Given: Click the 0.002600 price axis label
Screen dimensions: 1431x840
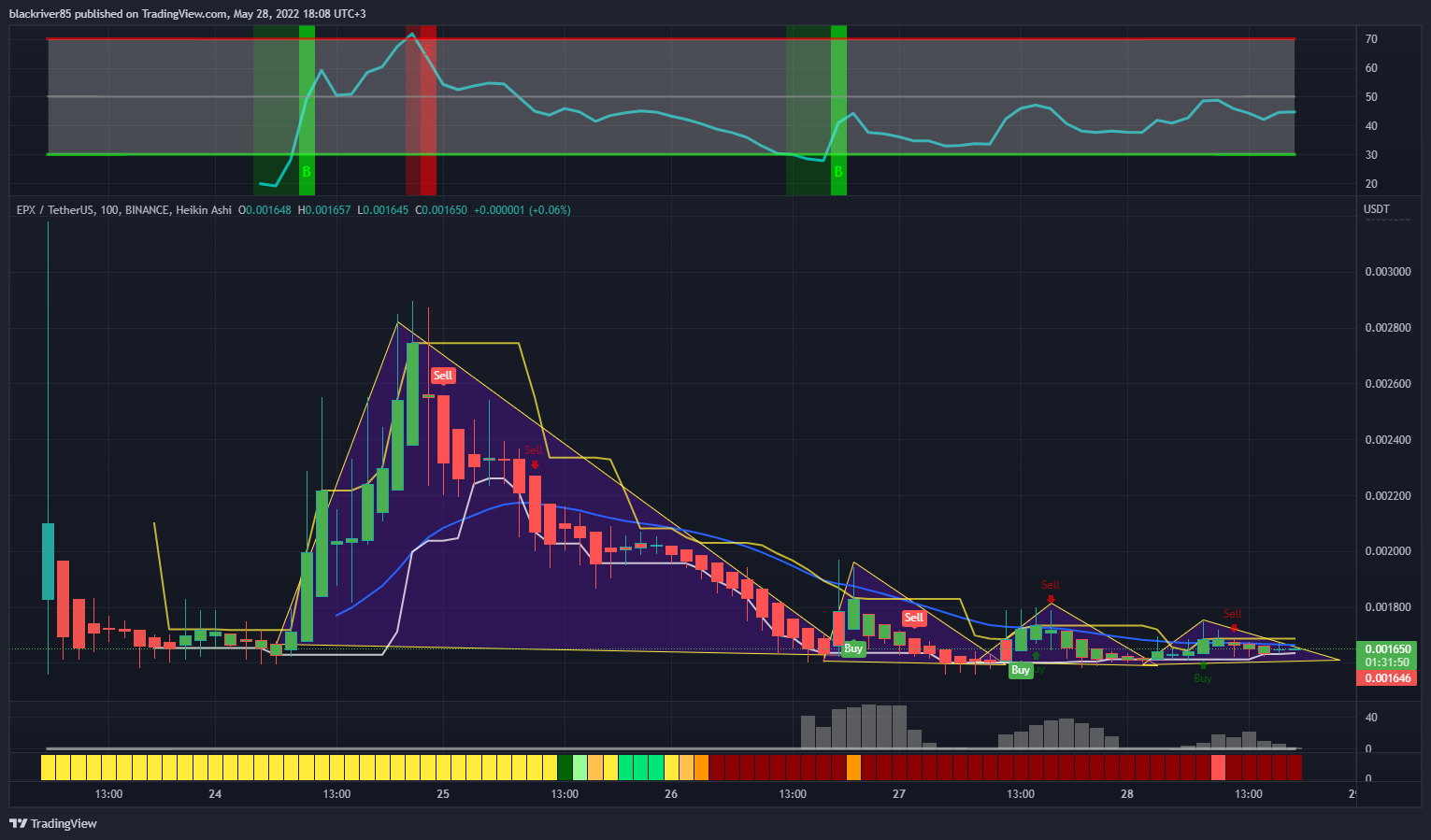Looking at the screenshot, I should point(1388,384).
